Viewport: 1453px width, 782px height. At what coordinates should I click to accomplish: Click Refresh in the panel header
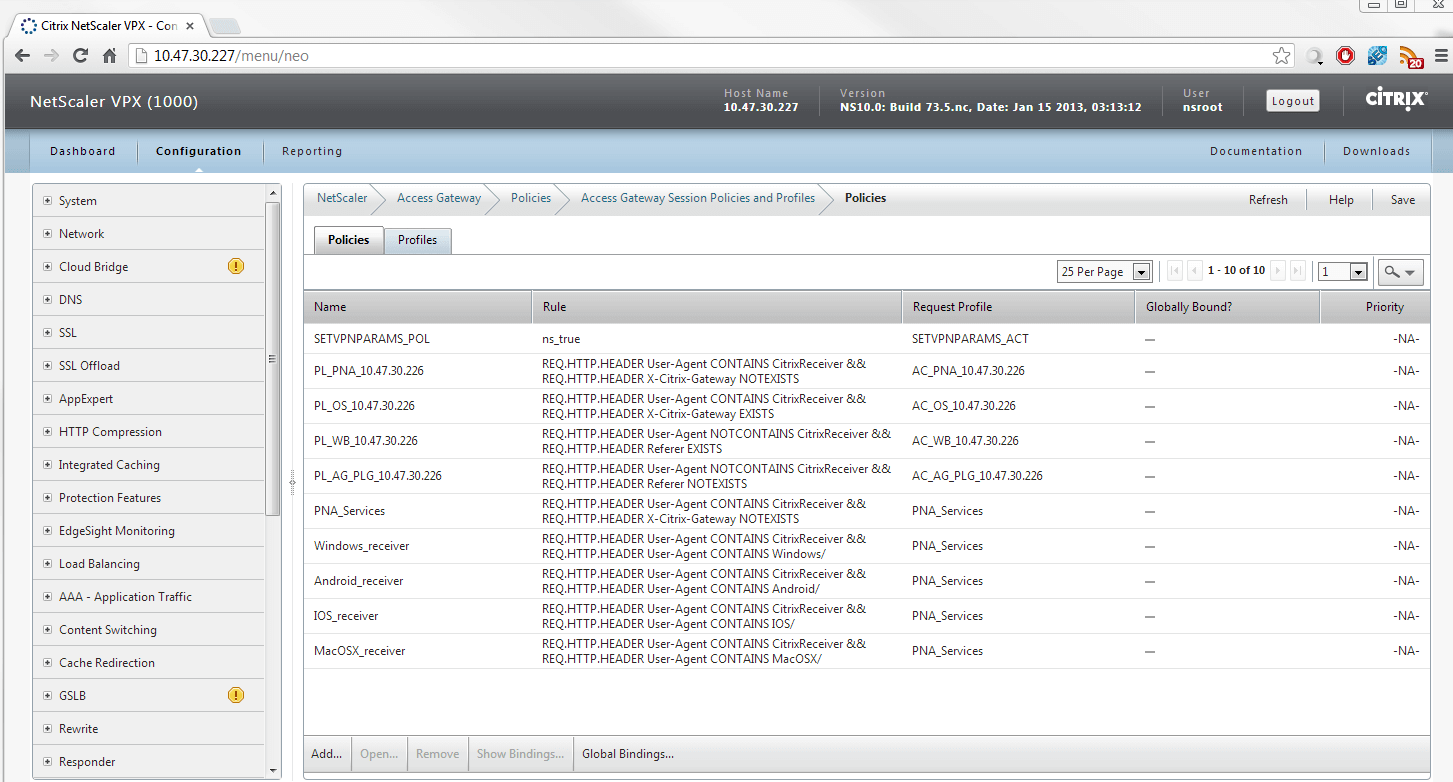tap(1268, 200)
